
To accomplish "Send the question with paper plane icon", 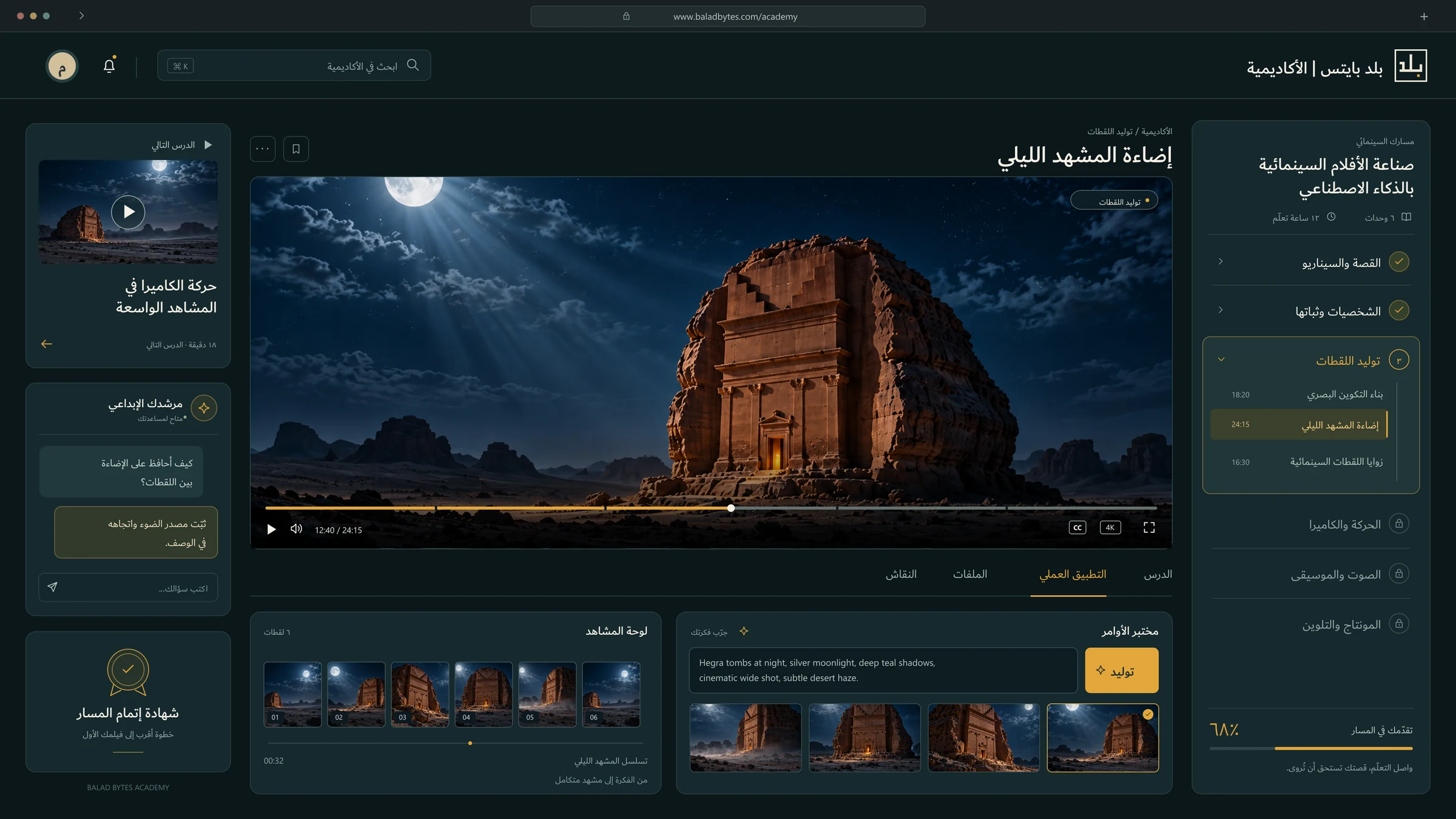I will (x=53, y=587).
